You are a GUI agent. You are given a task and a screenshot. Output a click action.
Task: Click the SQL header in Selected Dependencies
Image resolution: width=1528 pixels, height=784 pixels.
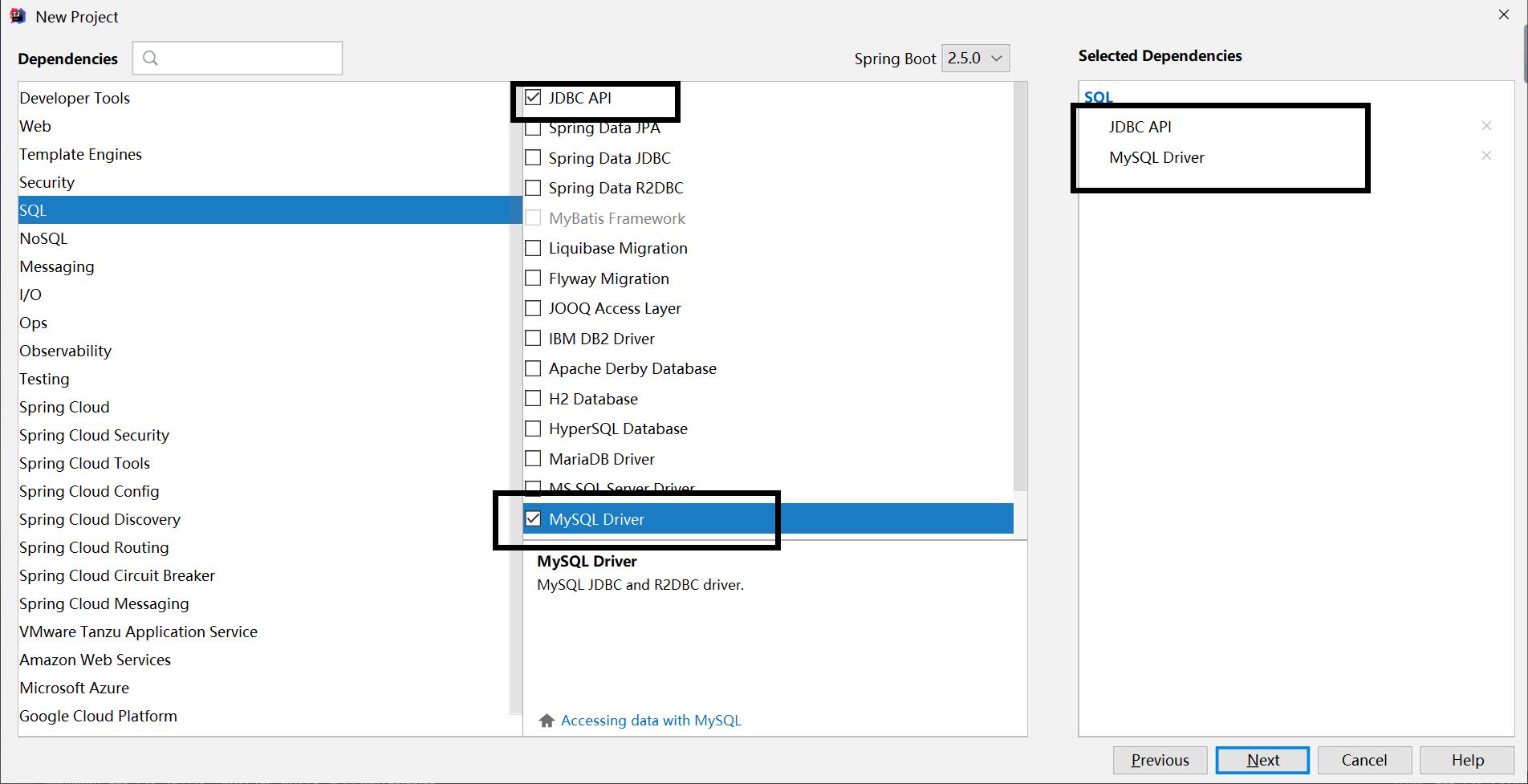(x=1098, y=97)
